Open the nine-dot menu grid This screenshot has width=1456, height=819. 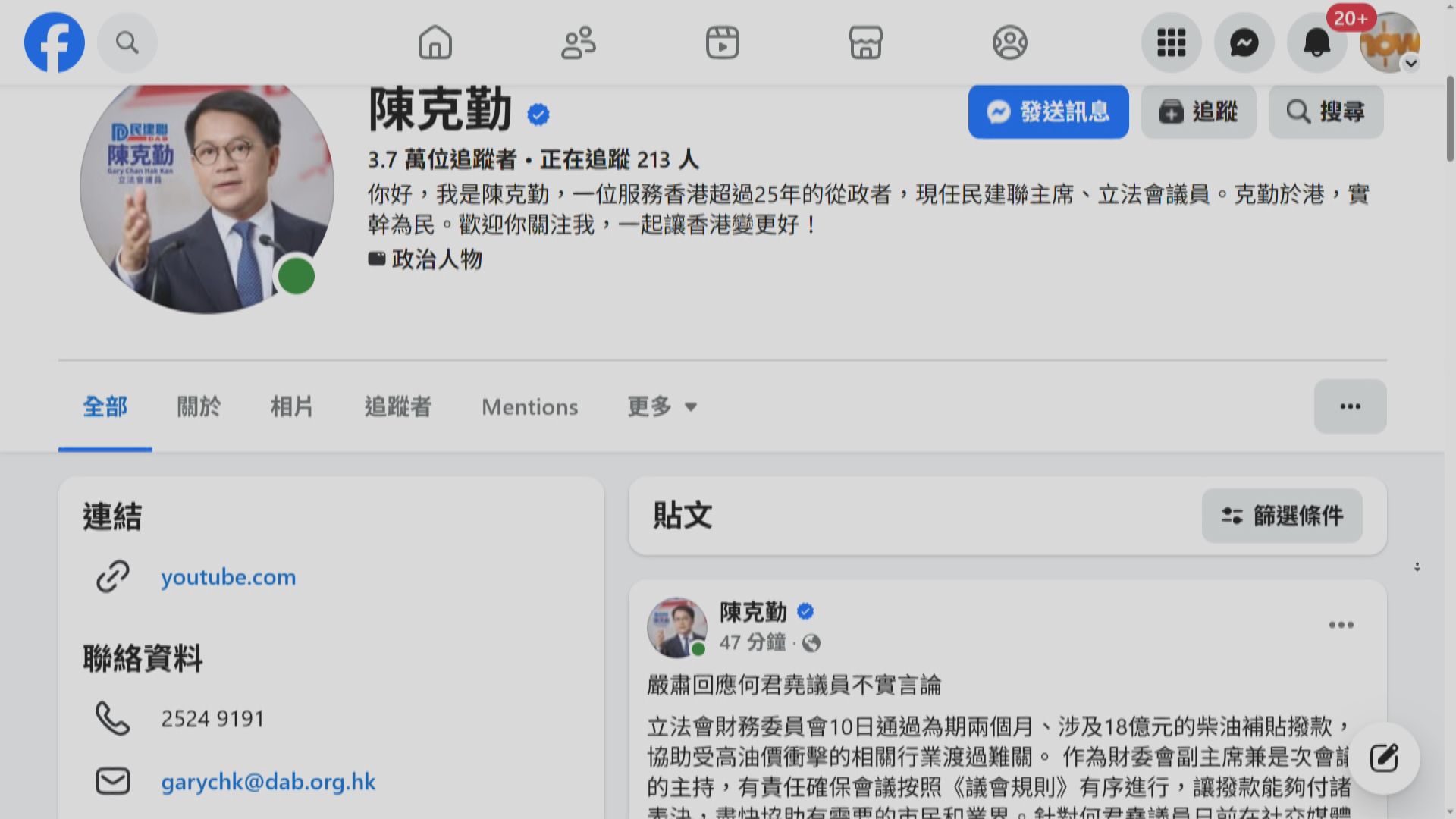1171,42
